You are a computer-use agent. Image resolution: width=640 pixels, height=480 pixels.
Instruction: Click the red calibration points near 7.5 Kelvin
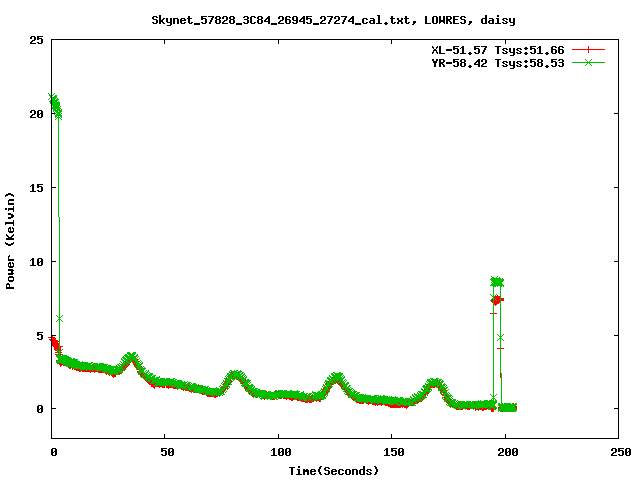(497, 300)
